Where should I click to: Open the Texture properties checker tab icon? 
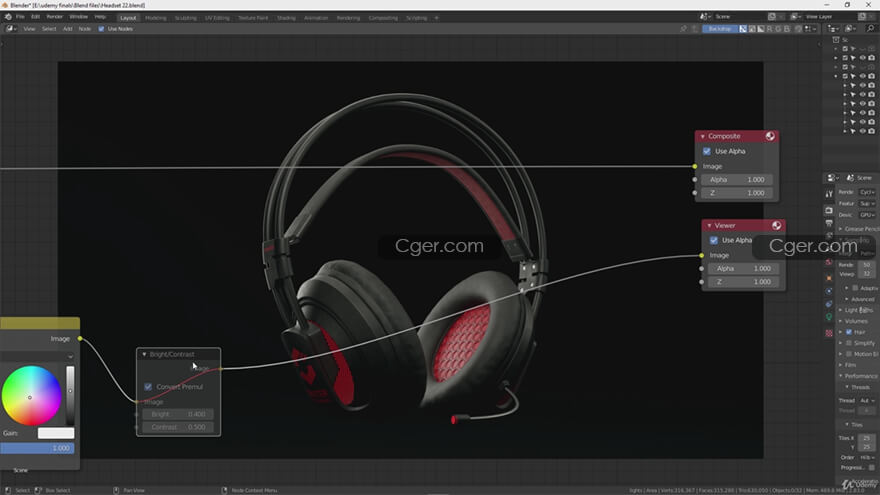829,333
